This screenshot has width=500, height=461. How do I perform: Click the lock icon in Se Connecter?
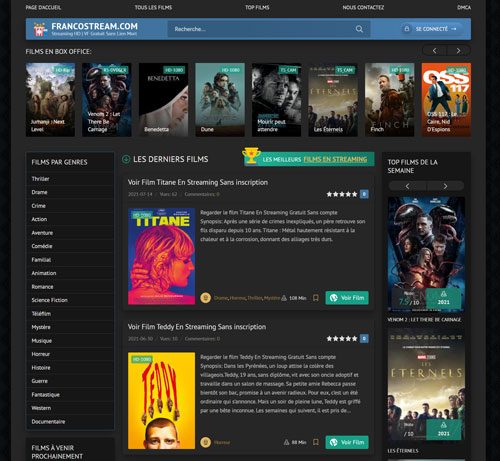(x=407, y=29)
